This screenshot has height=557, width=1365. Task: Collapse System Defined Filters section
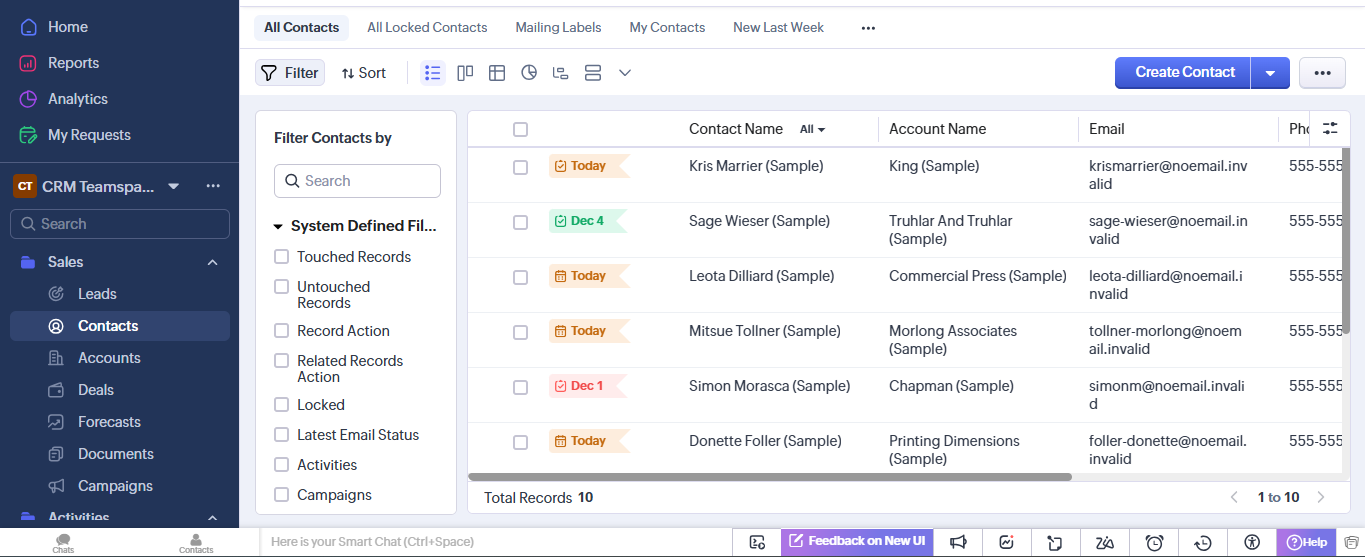point(278,227)
